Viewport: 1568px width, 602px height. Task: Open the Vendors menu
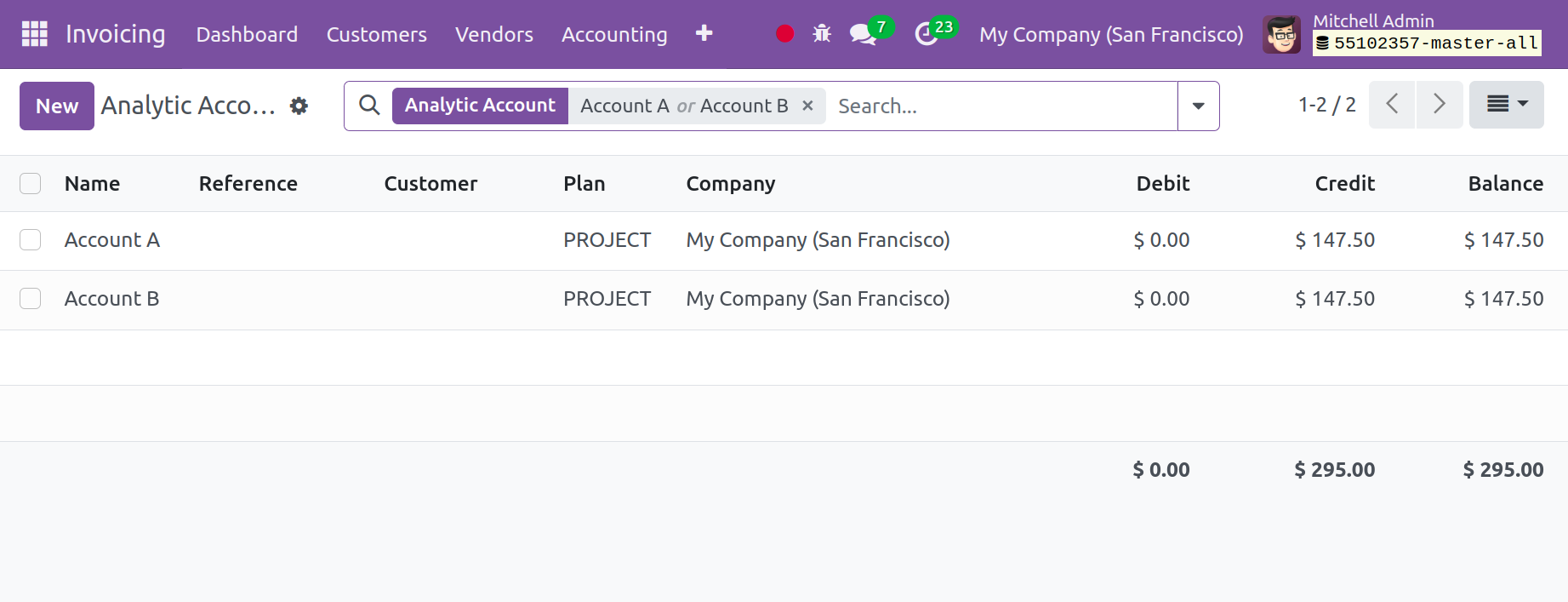coord(494,34)
